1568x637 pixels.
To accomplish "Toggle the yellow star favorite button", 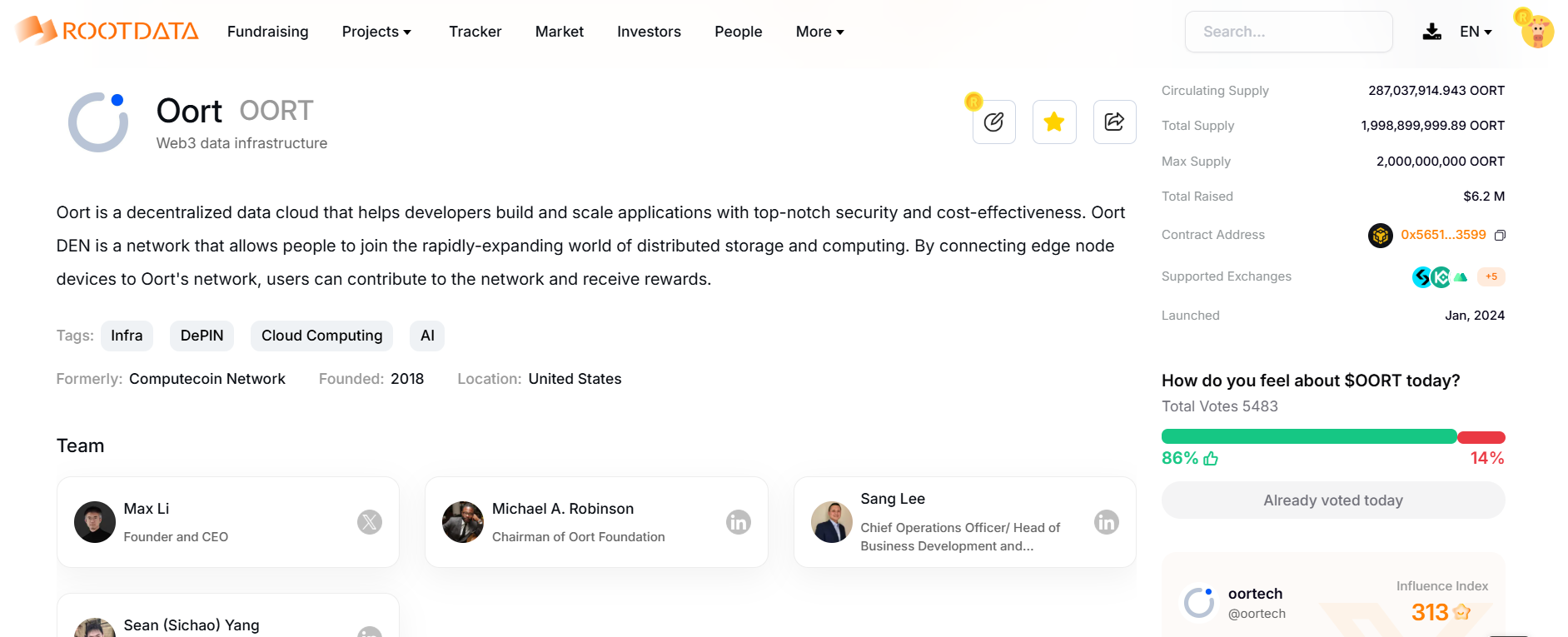I will (x=1054, y=122).
